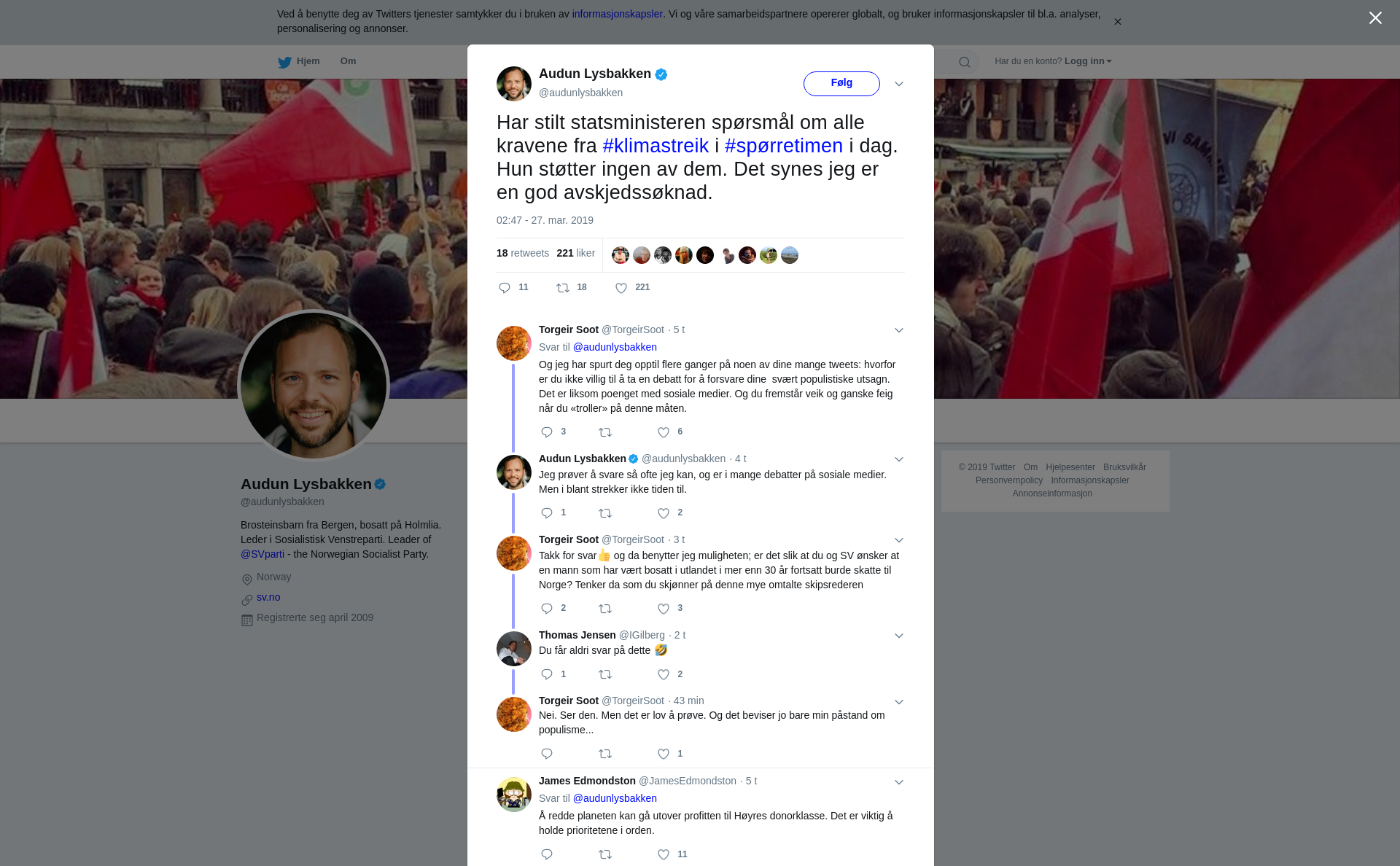
Task: Open the #klimastreik hashtag link
Action: (x=656, y=146)
